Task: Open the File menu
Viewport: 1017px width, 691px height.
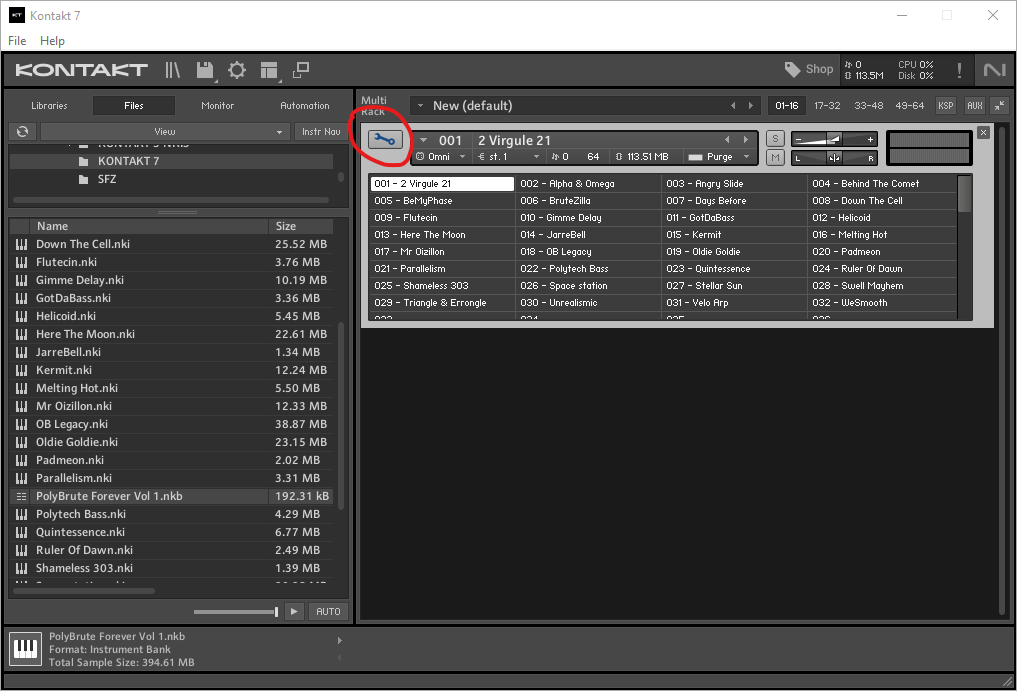Action: (17, 41)
